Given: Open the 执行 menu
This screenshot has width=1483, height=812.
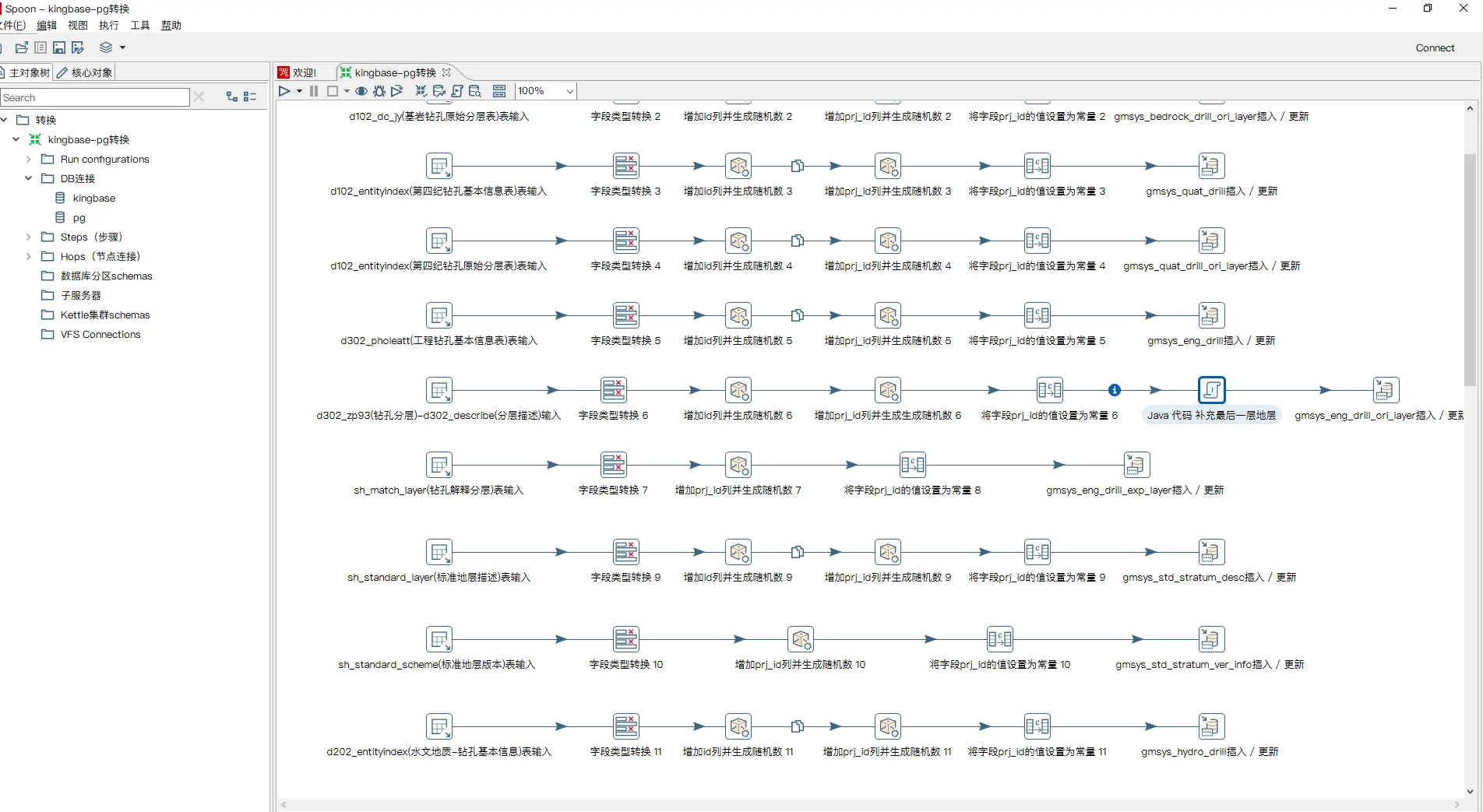Looking at the screenshot, I should (109, 25).
